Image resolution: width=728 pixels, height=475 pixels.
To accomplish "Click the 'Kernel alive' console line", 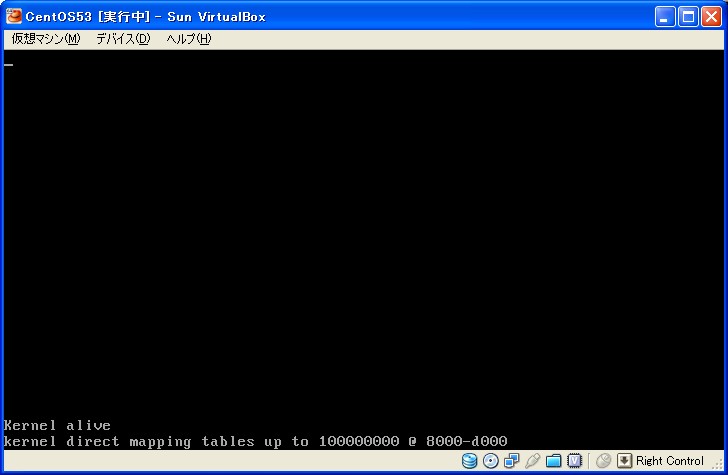I will point(57,425).
